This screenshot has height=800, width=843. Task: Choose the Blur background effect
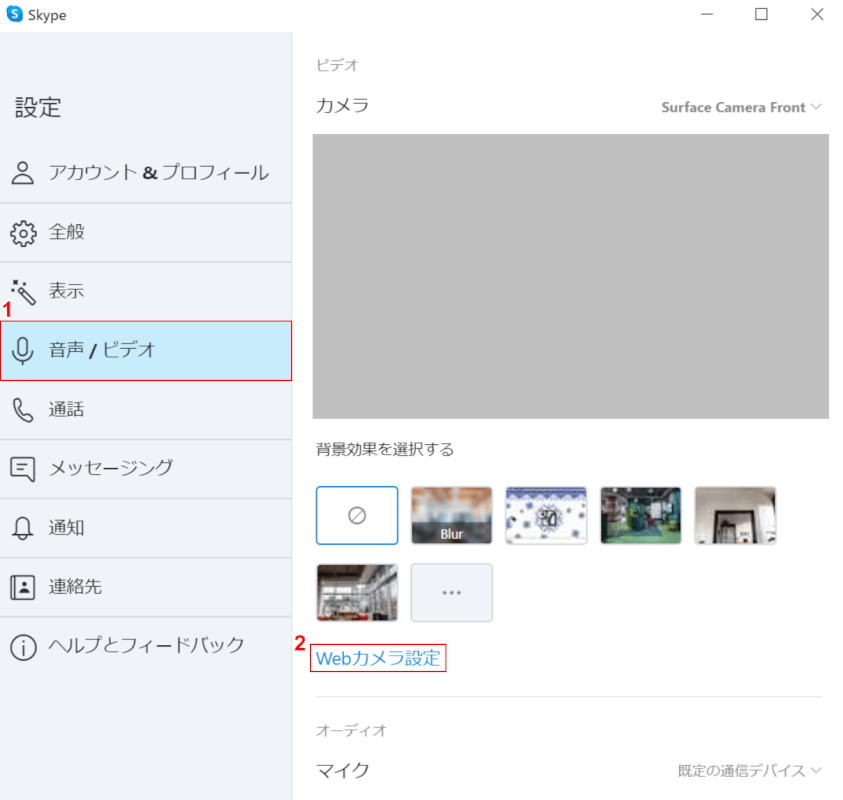(x=452, y=515)
